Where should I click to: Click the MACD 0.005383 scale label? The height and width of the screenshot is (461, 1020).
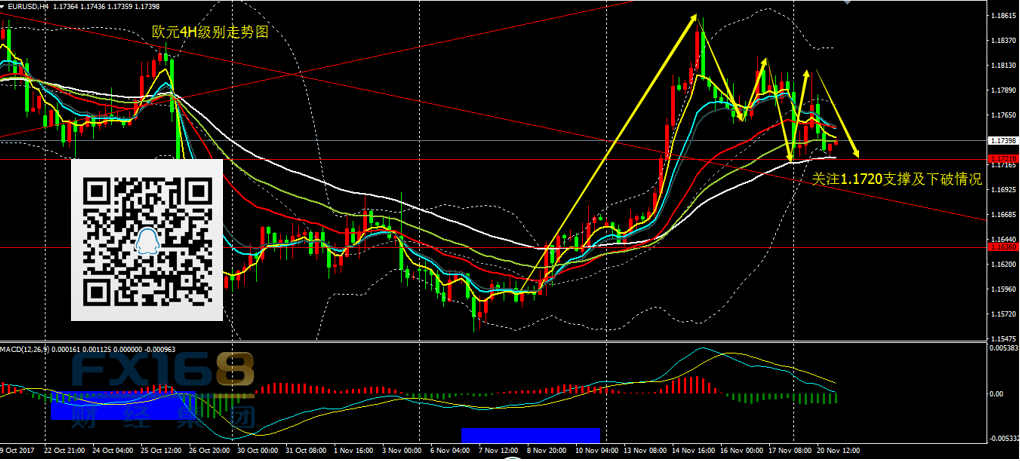pyautogui.click(x=1001, y=349)
